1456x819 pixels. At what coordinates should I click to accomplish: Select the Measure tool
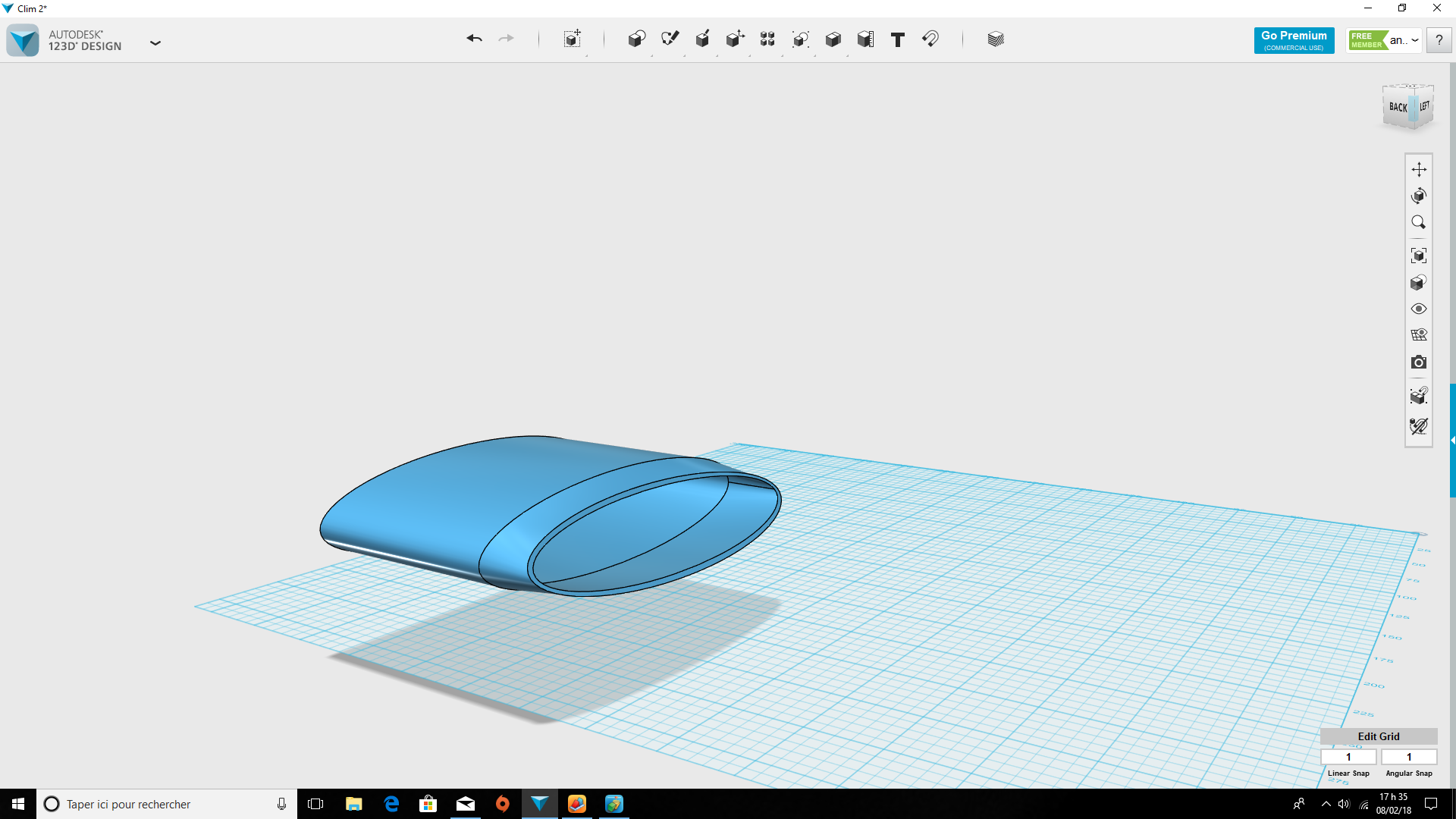point(865,39)
